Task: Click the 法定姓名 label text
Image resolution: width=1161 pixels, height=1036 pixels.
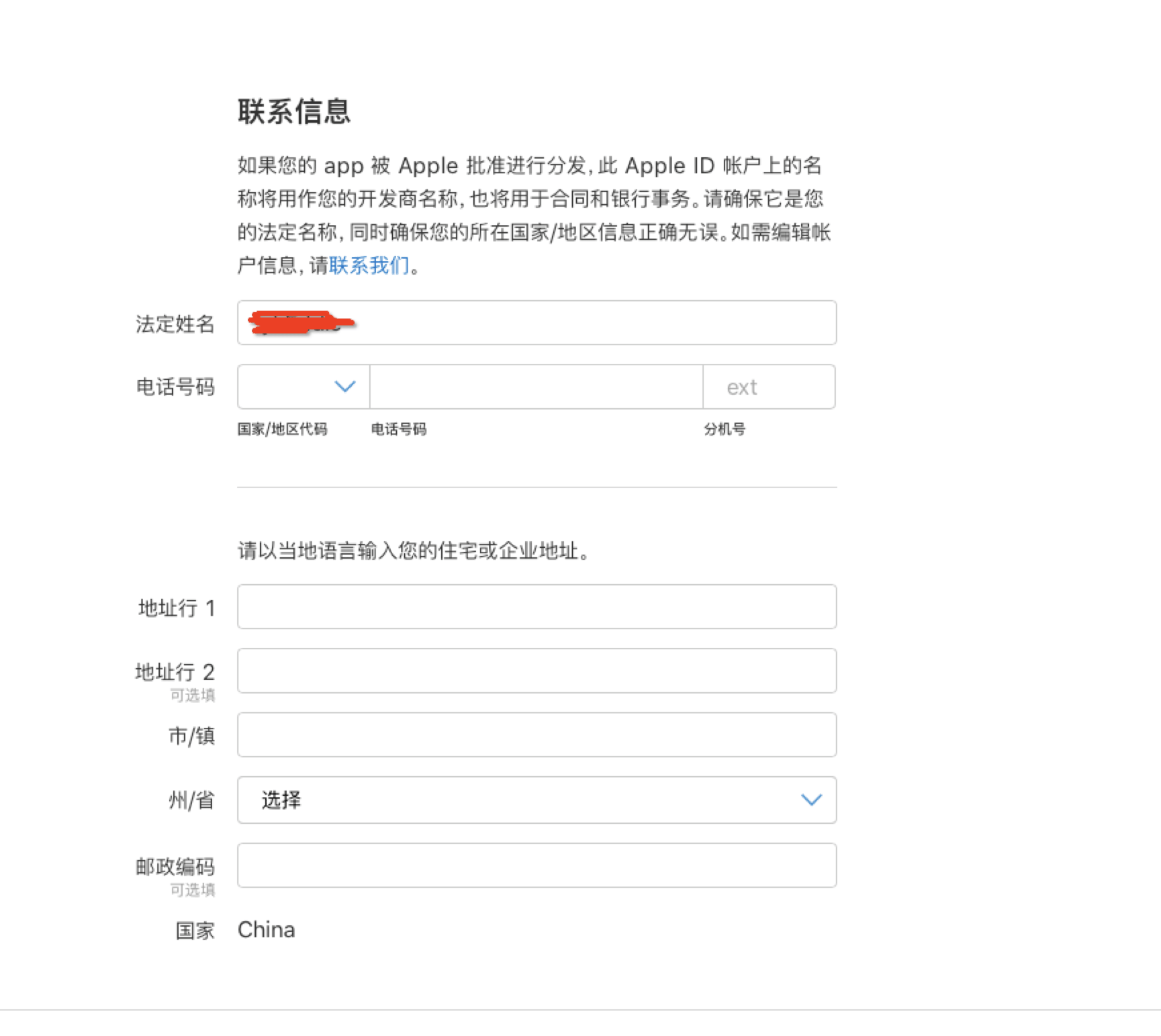Action: click(176, 324)
